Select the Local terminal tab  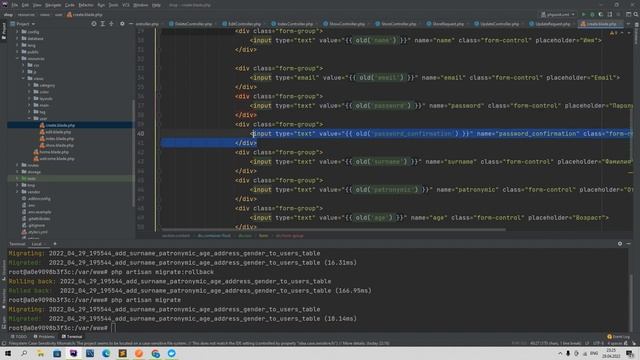click(37, 244)
